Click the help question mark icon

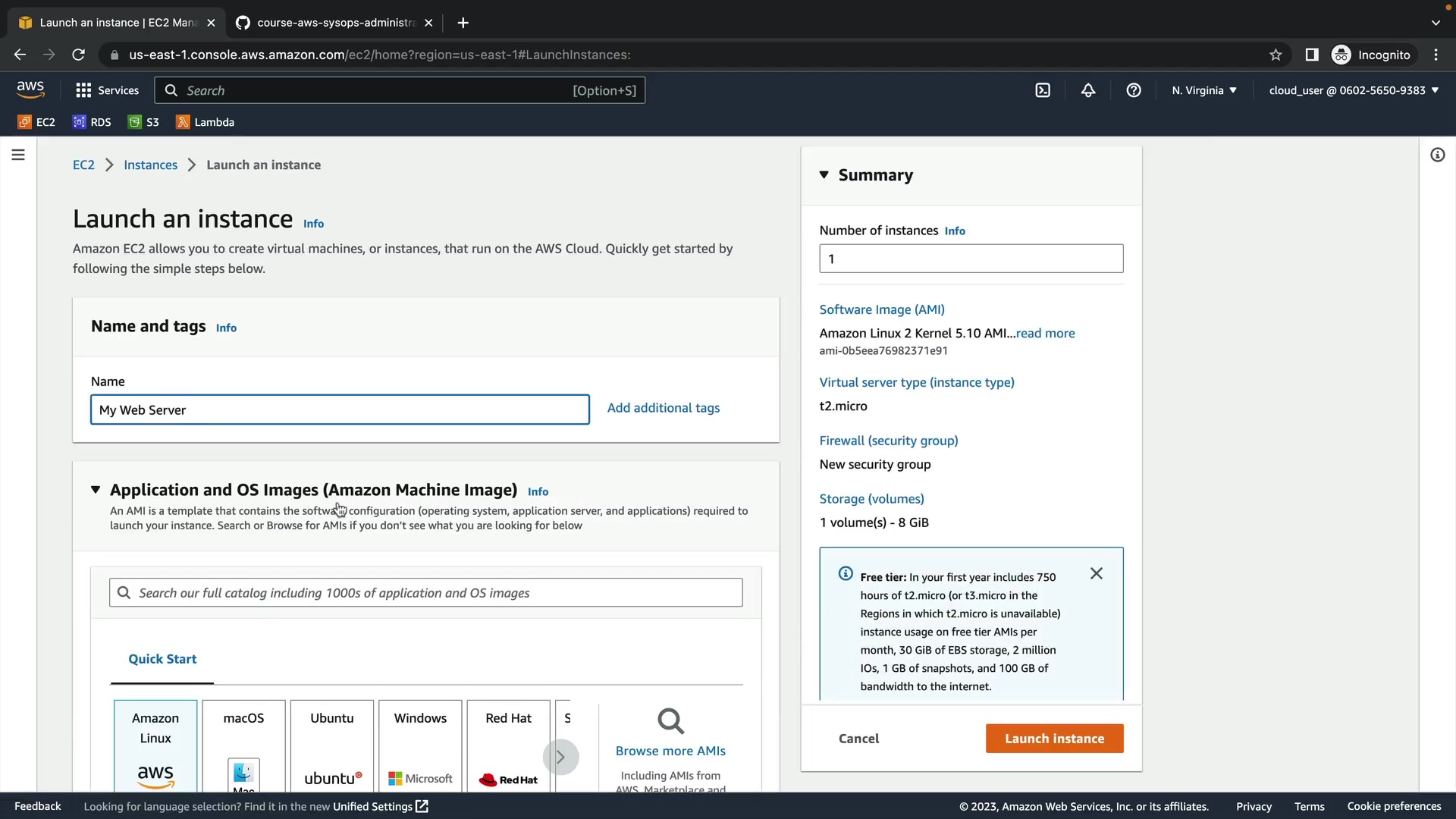click(1134, 90)
